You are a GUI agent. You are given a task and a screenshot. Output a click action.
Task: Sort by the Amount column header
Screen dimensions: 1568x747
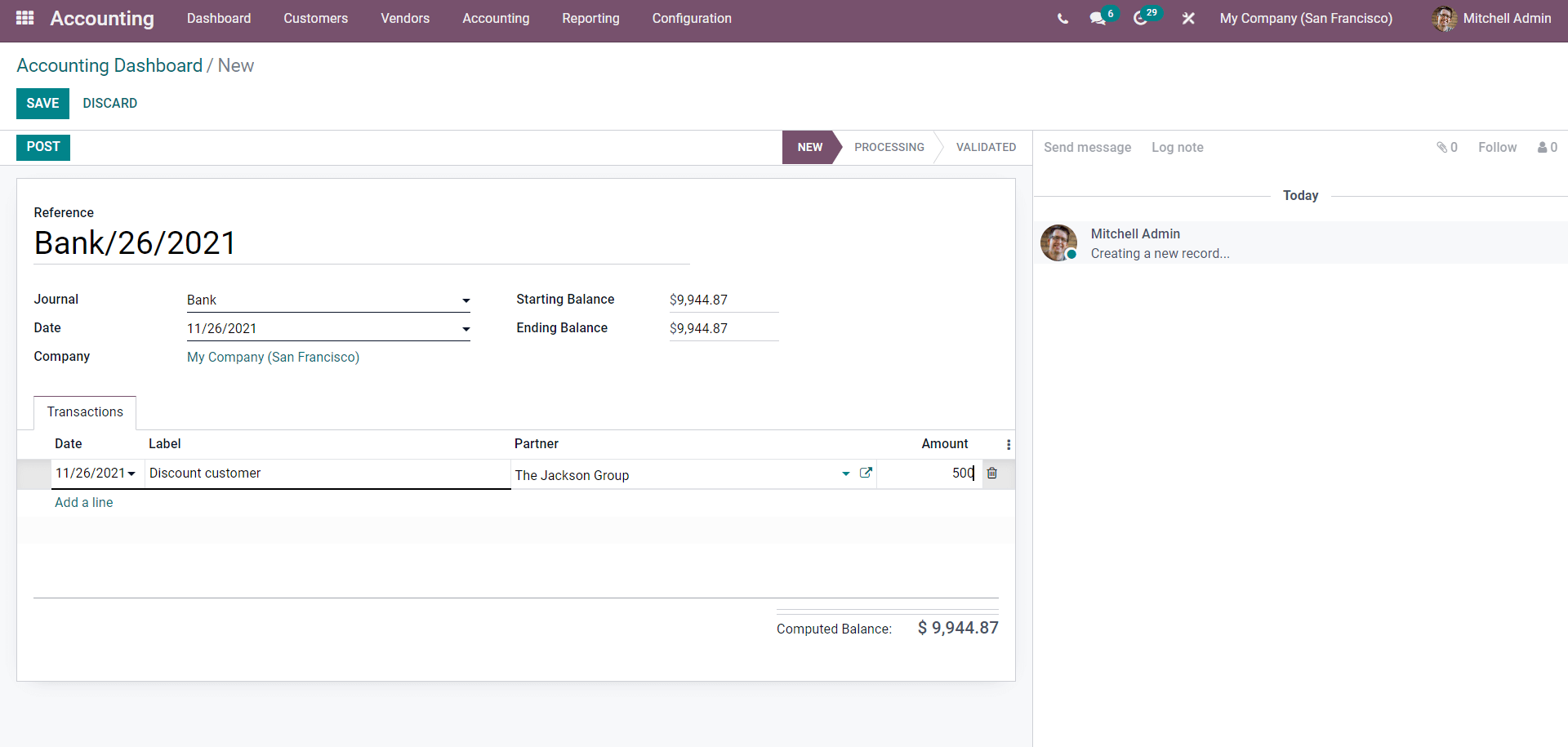[x=945, y=444]
